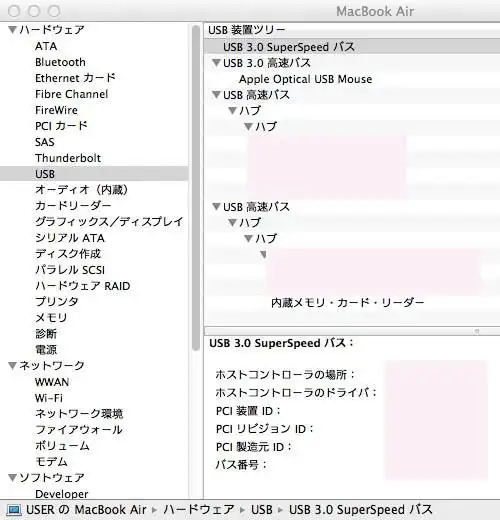
Task: Click the PCI 製造元 ID label
Action: [254, 447]
